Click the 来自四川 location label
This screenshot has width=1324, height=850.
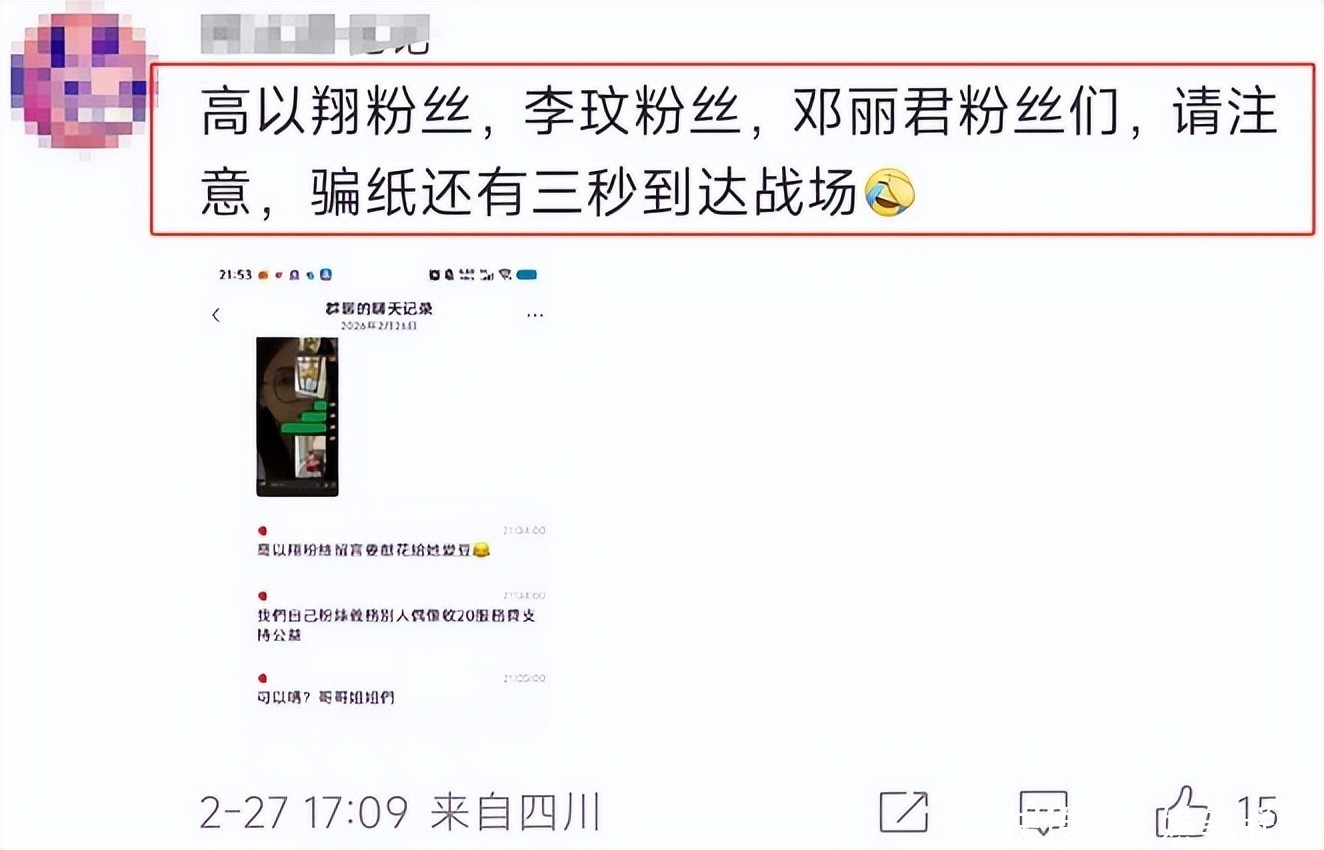[514, 812]
